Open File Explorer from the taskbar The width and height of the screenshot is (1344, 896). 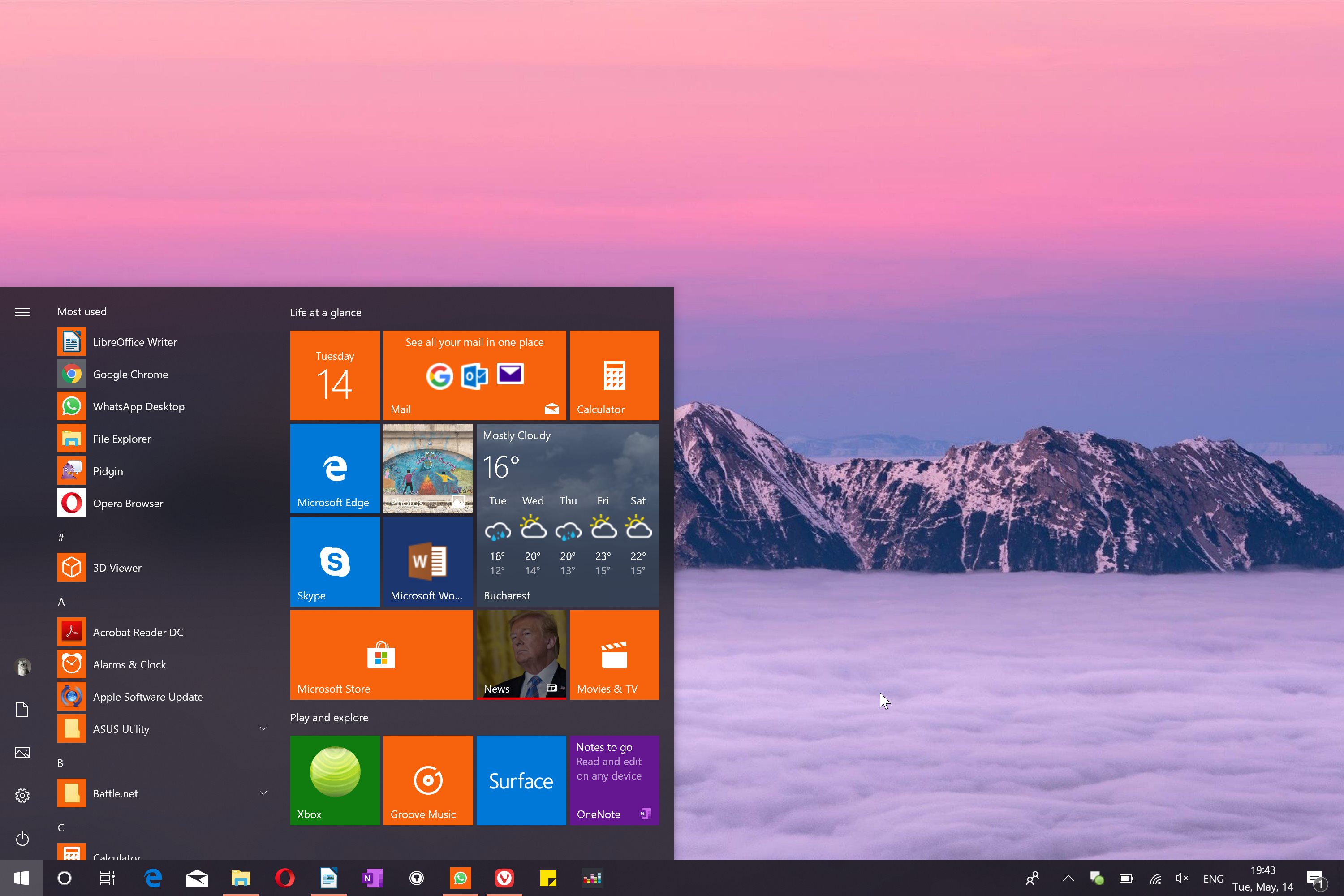241,878
